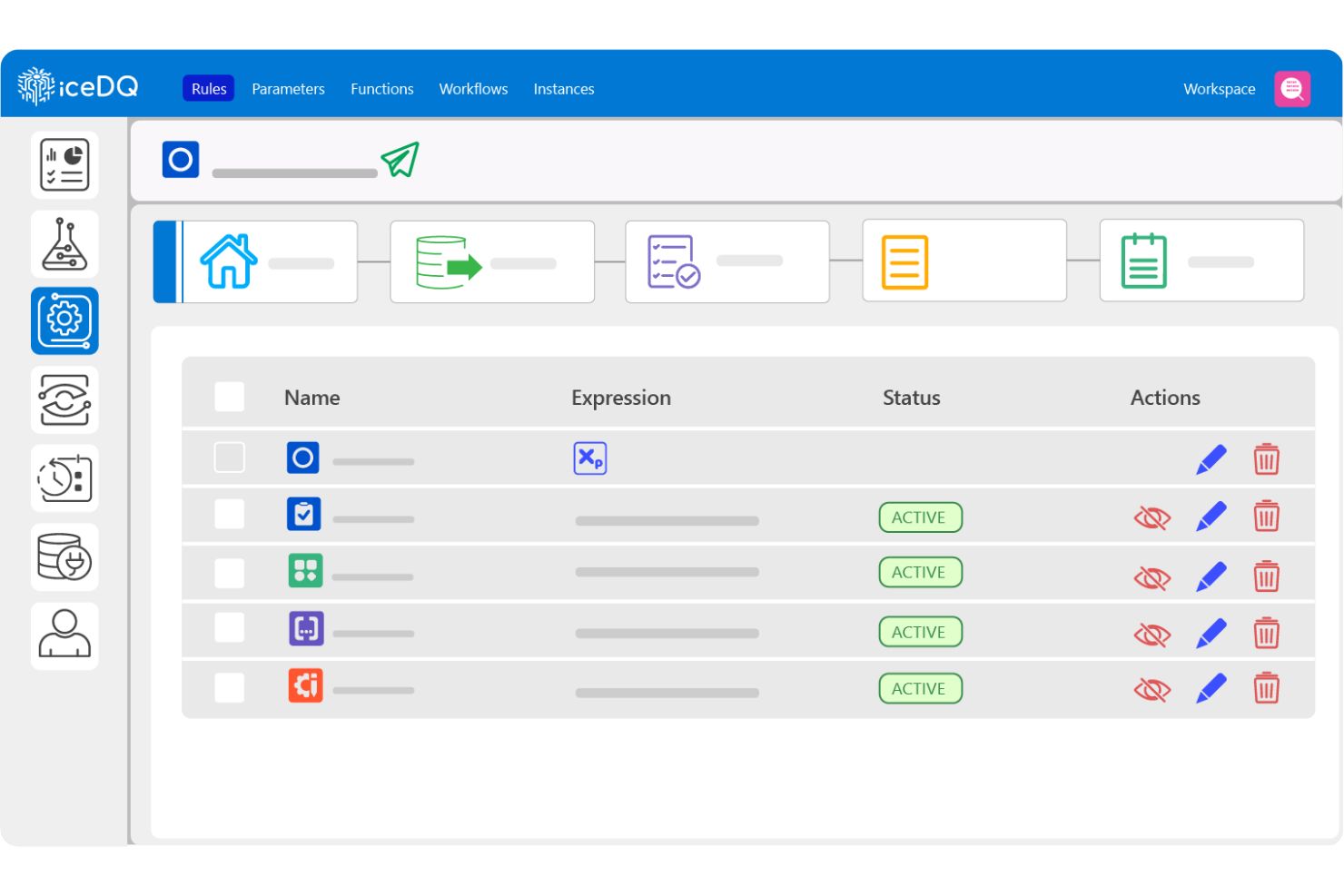Select the purple brackets row icon
Screen dimensions: 1344x896
[x=306, y=628]
